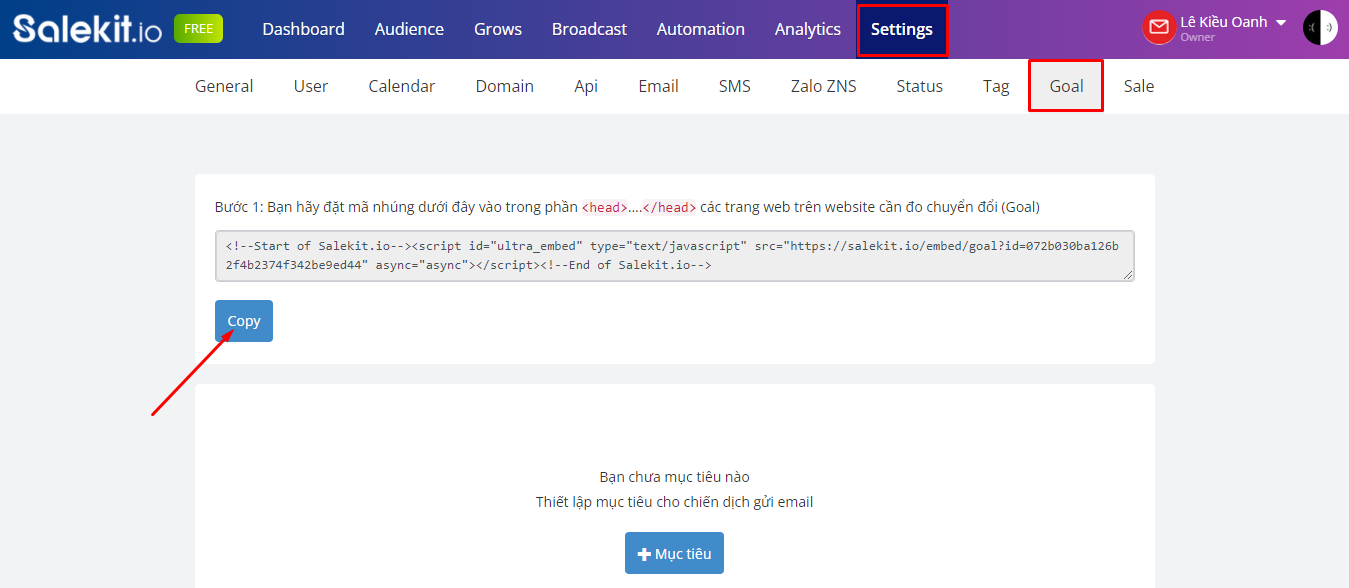1349x588 pixels.
Task: Open the black-and-white avatar icon
Action: click(1320, 28)
